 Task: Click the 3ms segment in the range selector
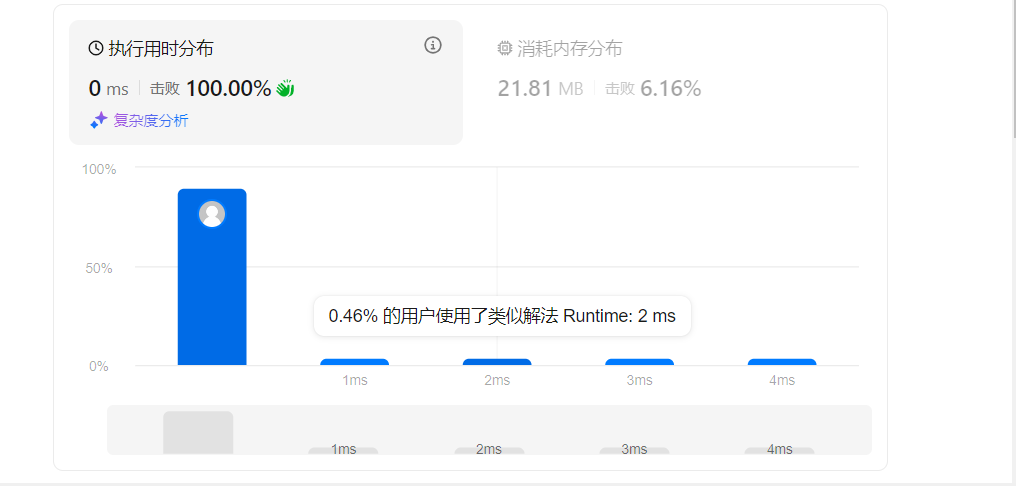click(x=634, y=450)
